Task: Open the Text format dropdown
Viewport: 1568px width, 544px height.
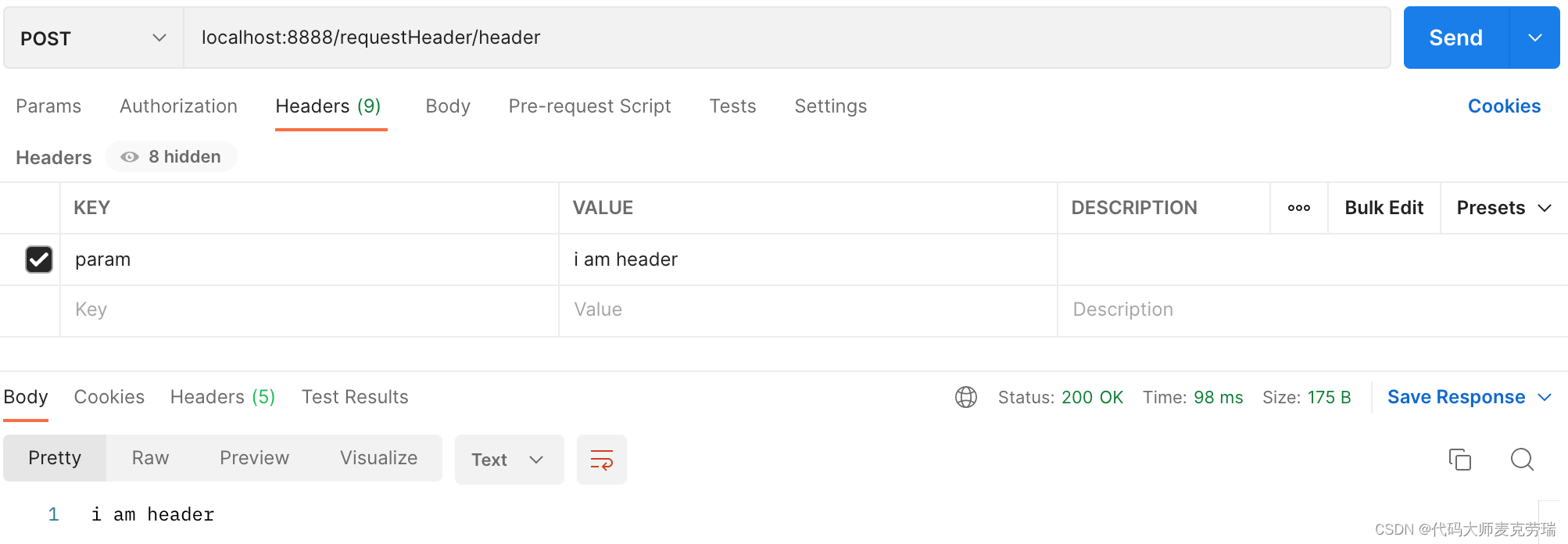Action: pos(509,460)
